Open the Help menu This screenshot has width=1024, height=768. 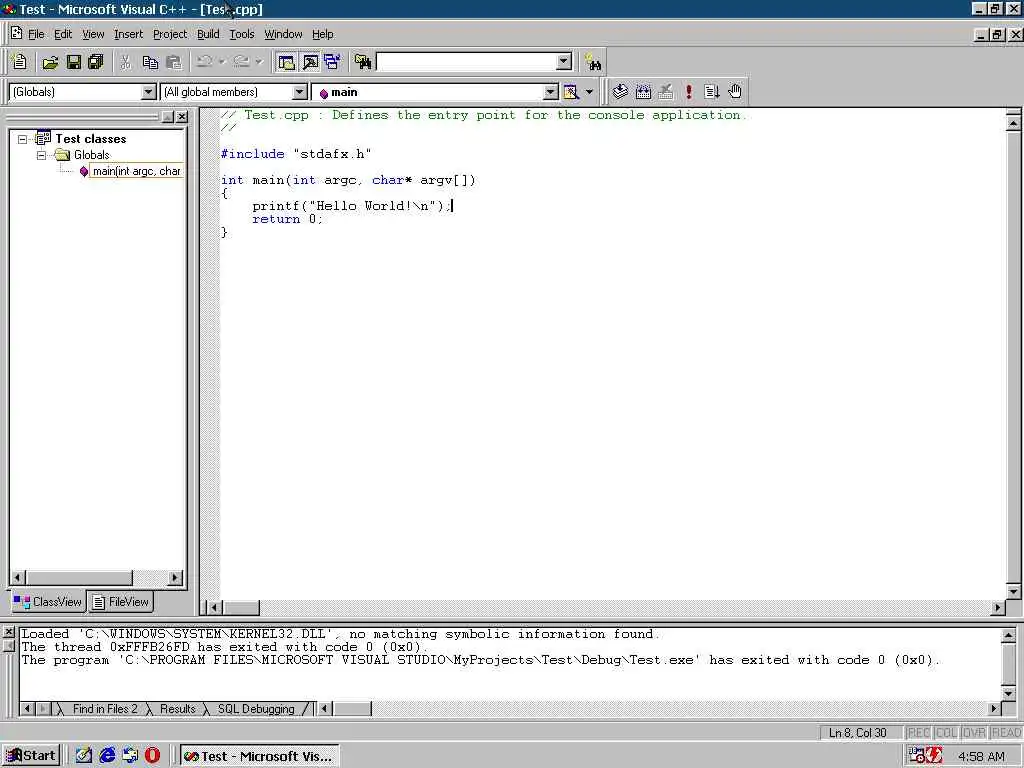[x=323, y=34]
